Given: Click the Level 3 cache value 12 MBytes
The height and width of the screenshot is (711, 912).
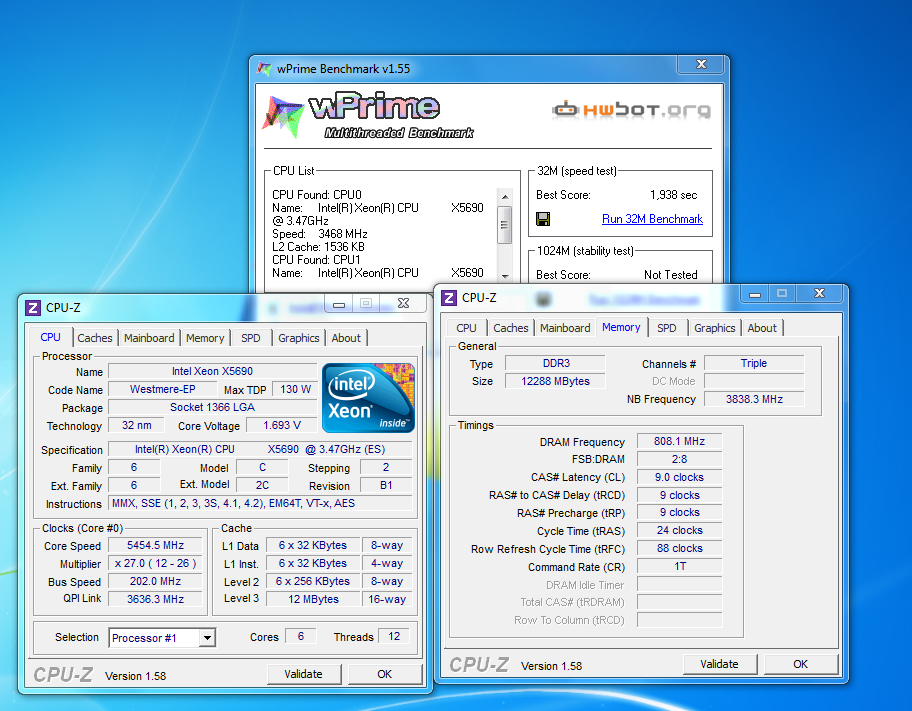Looking at the screenshot, I should [314, 599].
